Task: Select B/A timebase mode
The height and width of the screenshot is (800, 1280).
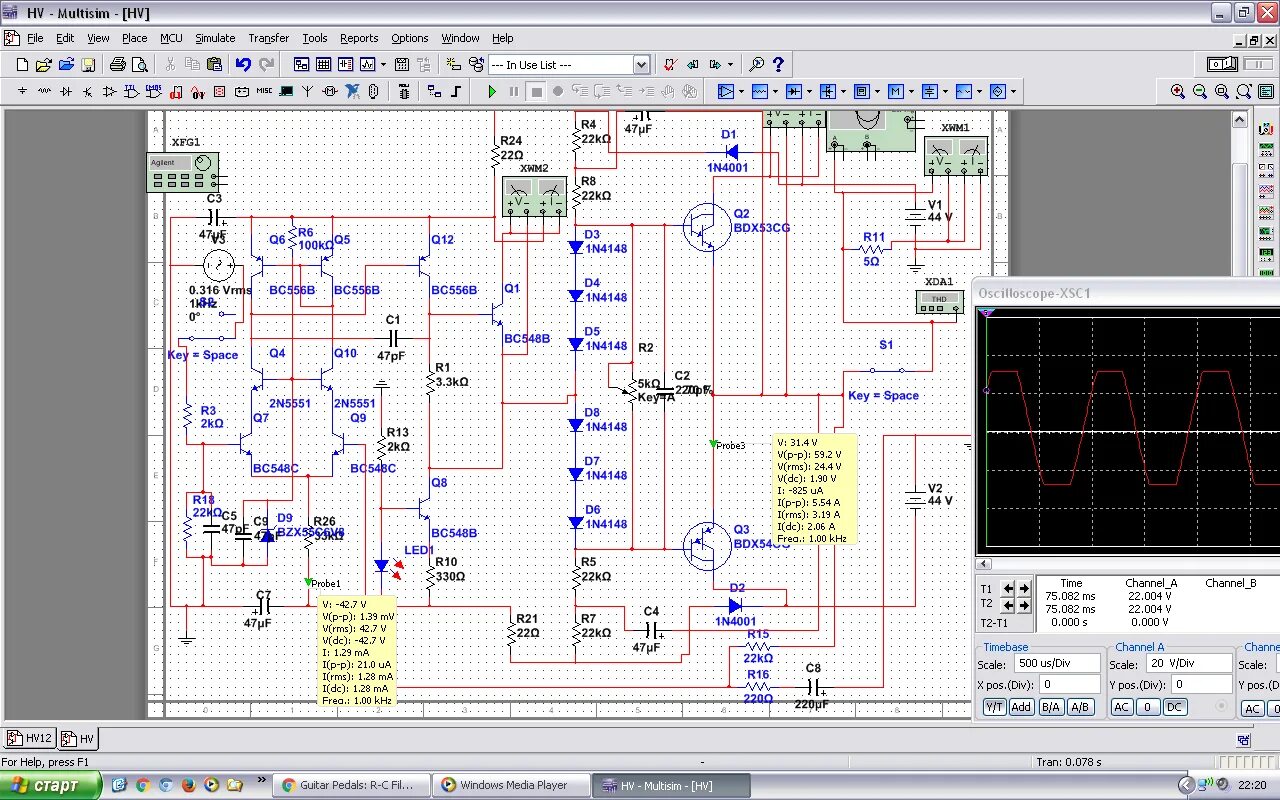Action: click(x=1051, y=707)
